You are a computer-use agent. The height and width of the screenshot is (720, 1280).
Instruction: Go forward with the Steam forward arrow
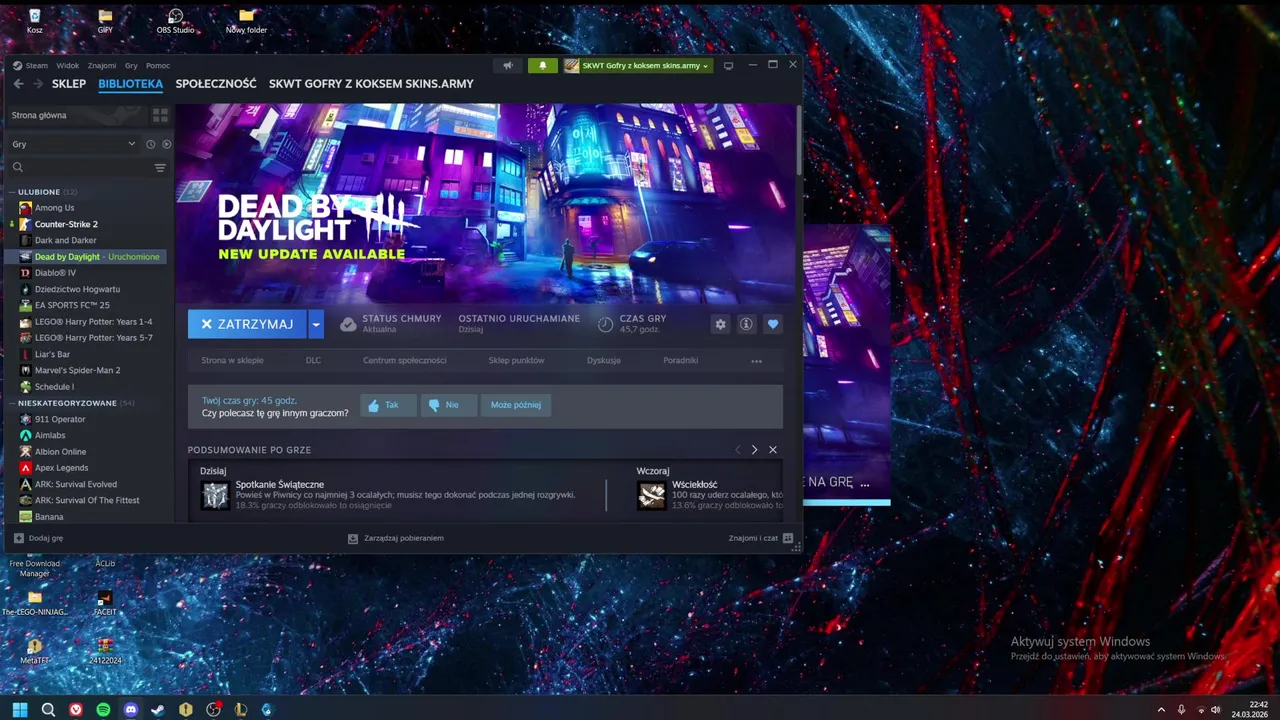click(39, 84)
